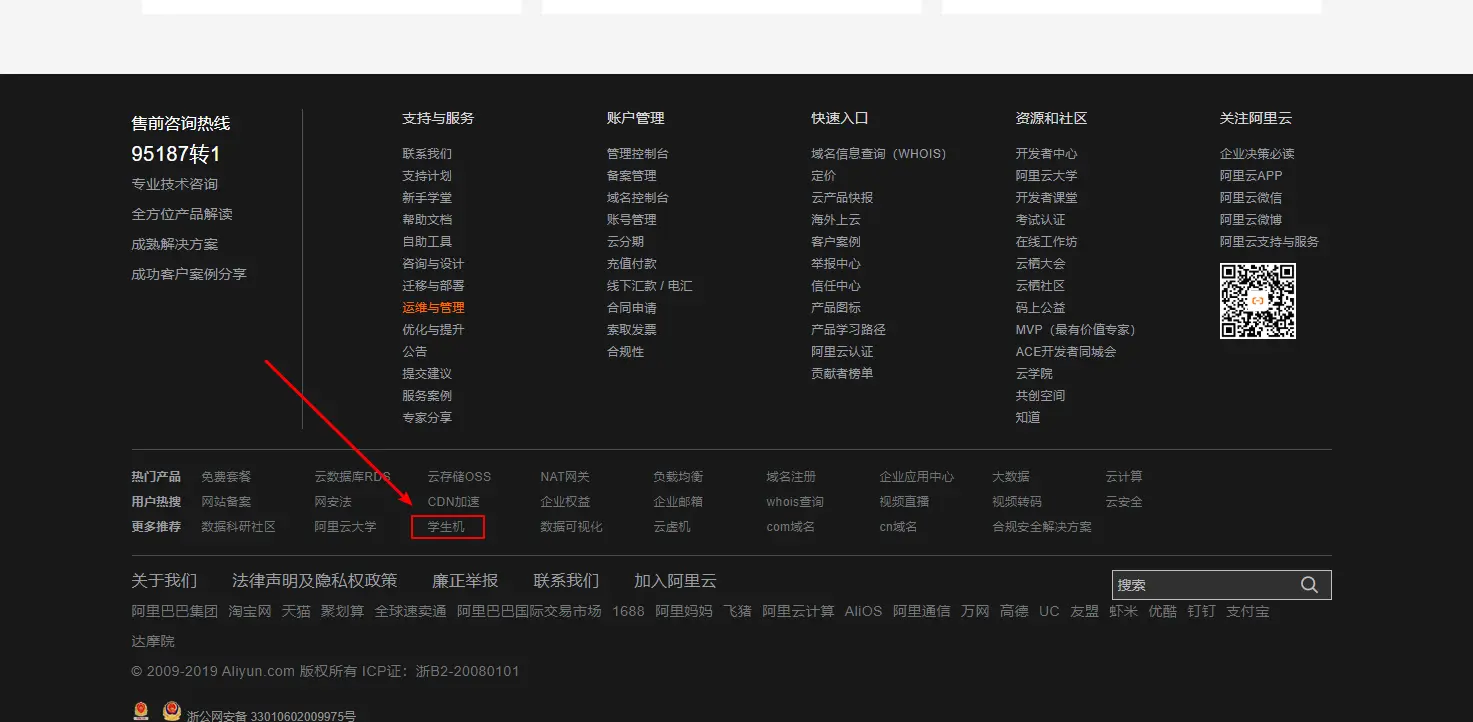This screenshot has width=1473, height=722.
Task: Open 加入阿里云
Action: point(675,581)
